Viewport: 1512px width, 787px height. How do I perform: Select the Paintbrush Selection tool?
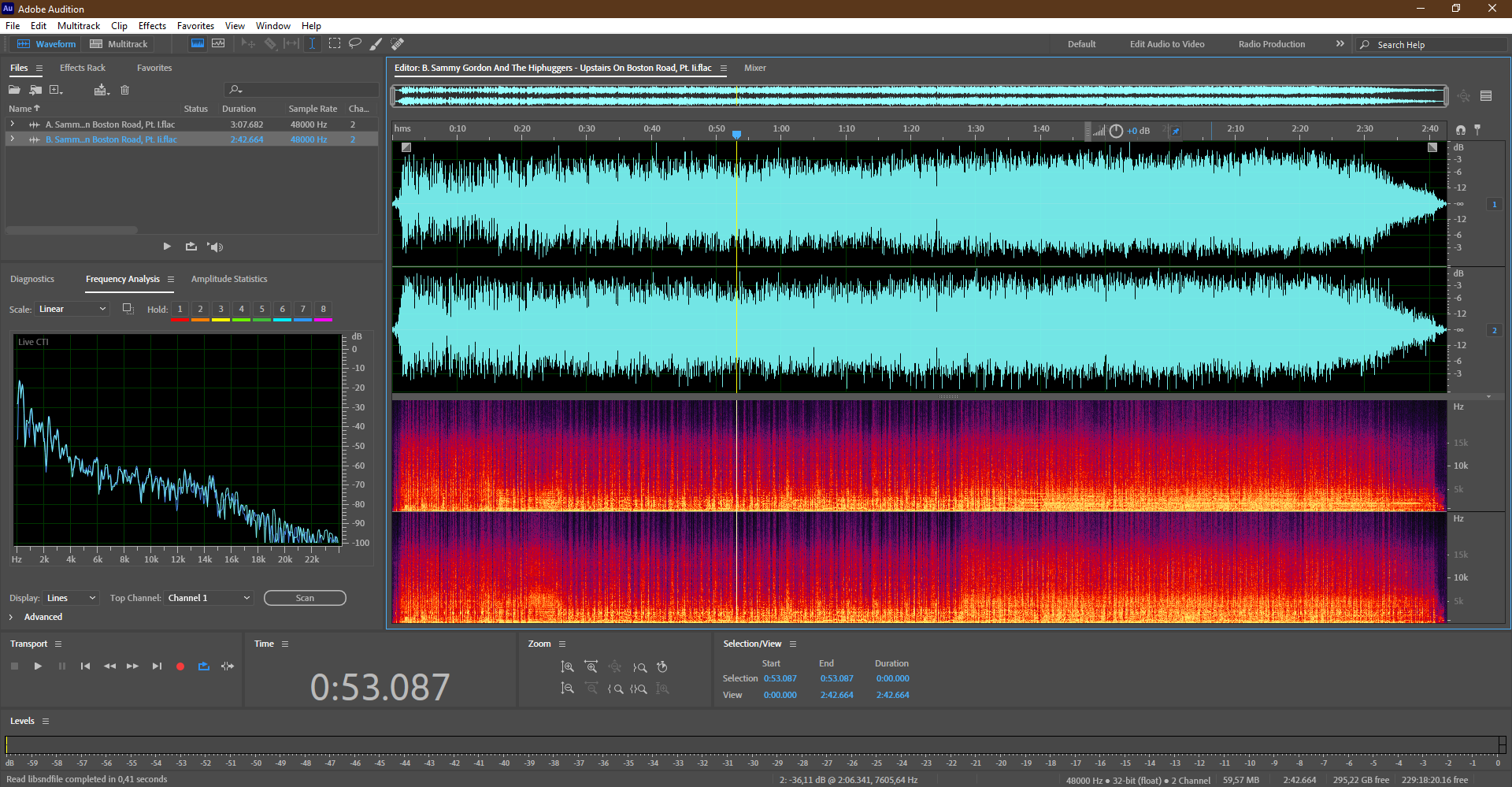[376, 44]
